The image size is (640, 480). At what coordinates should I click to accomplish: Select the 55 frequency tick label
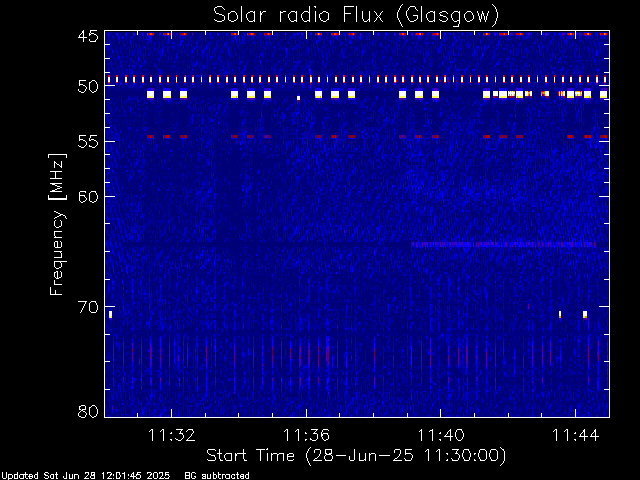click(88, 142)
